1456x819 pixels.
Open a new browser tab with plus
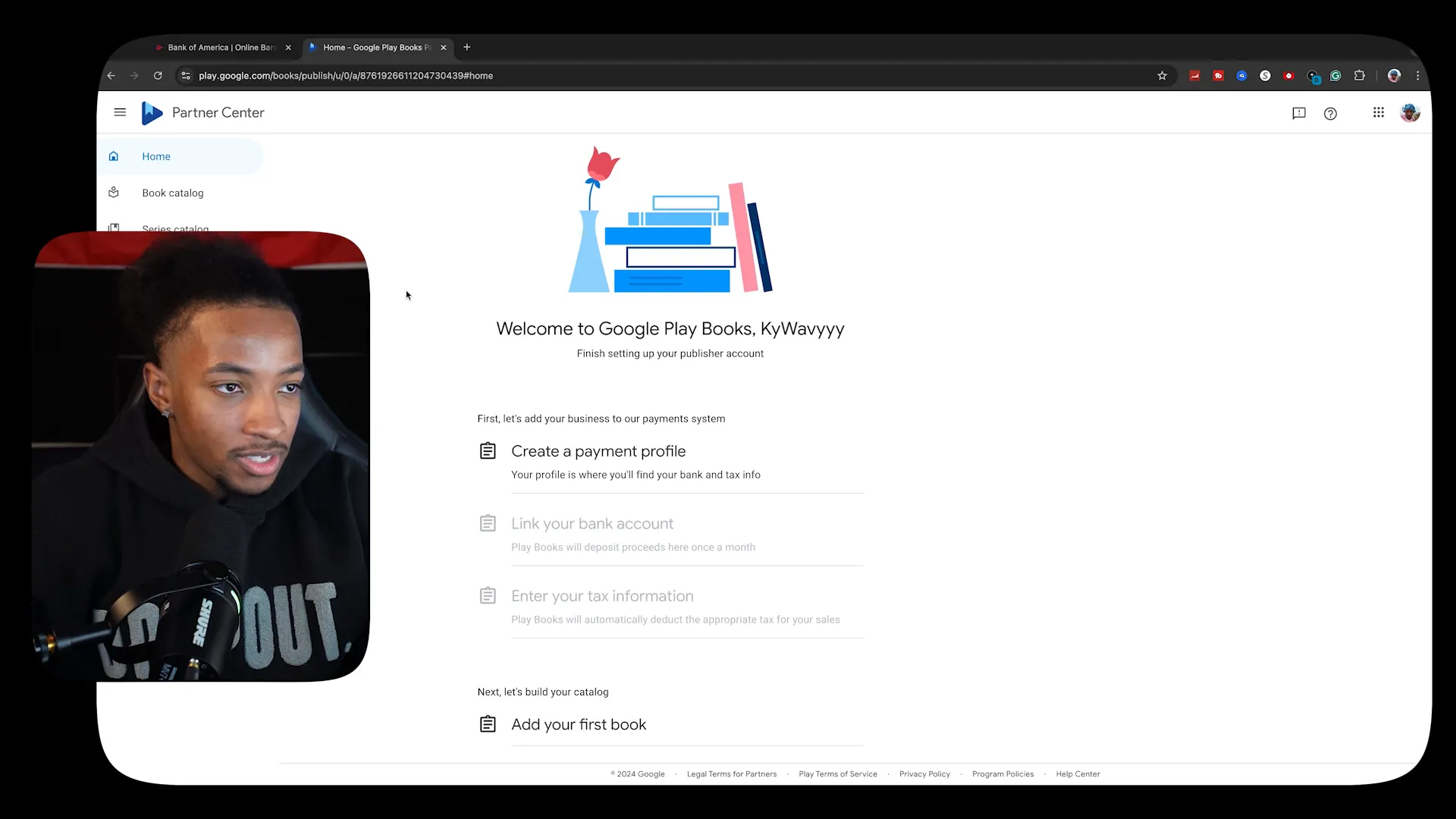tap(467, 47)
